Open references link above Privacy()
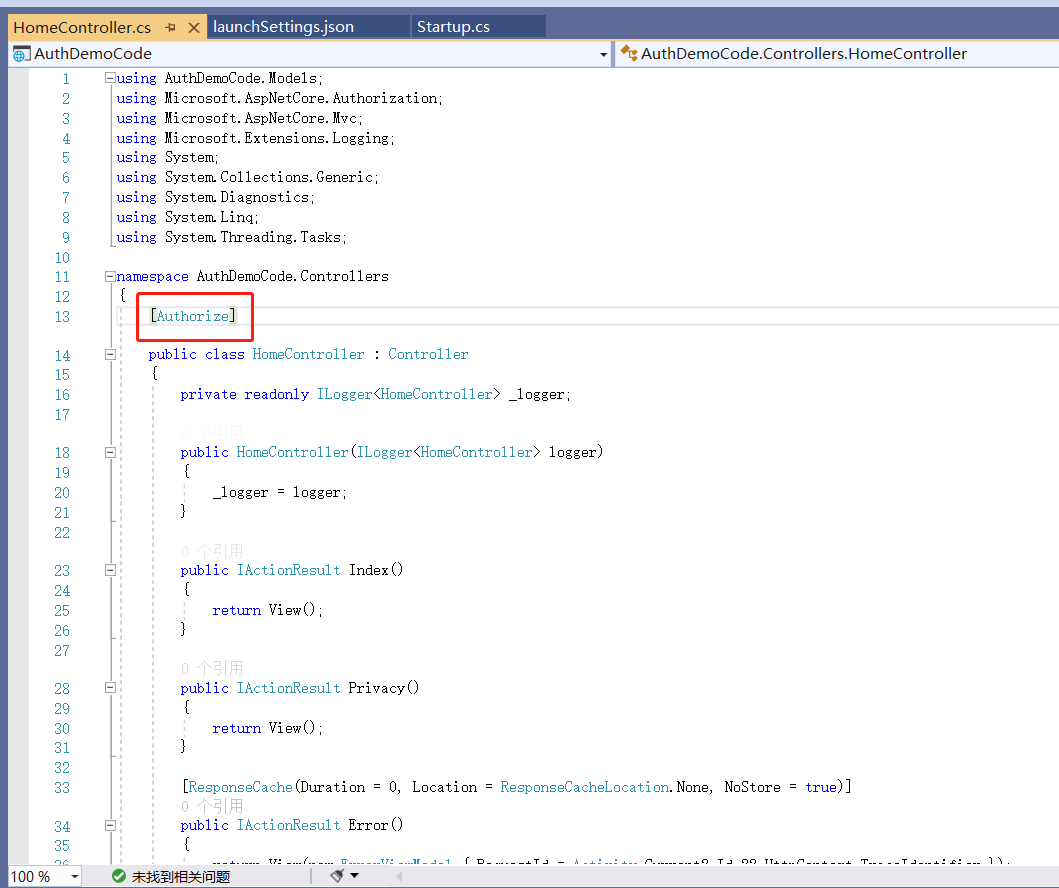The image size is (1059, 888). pyautogui.click(x=212, y=669)
